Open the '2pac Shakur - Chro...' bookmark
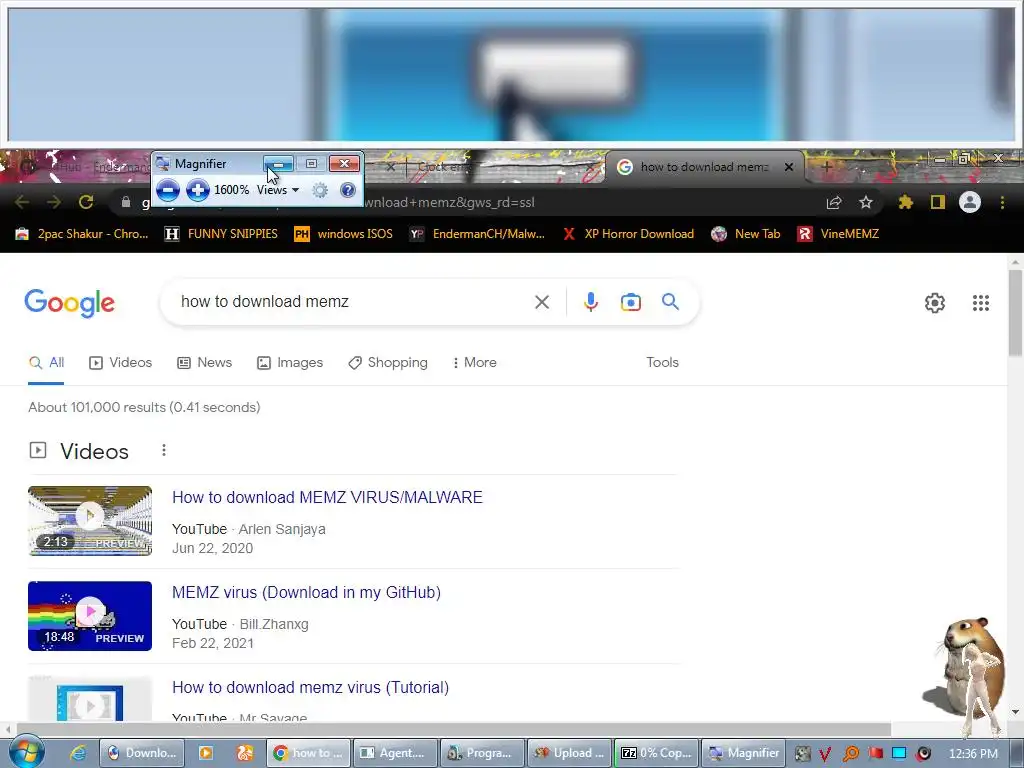Image resolution: width=1024 pixels, height=768 pixels. coord(82,234)
